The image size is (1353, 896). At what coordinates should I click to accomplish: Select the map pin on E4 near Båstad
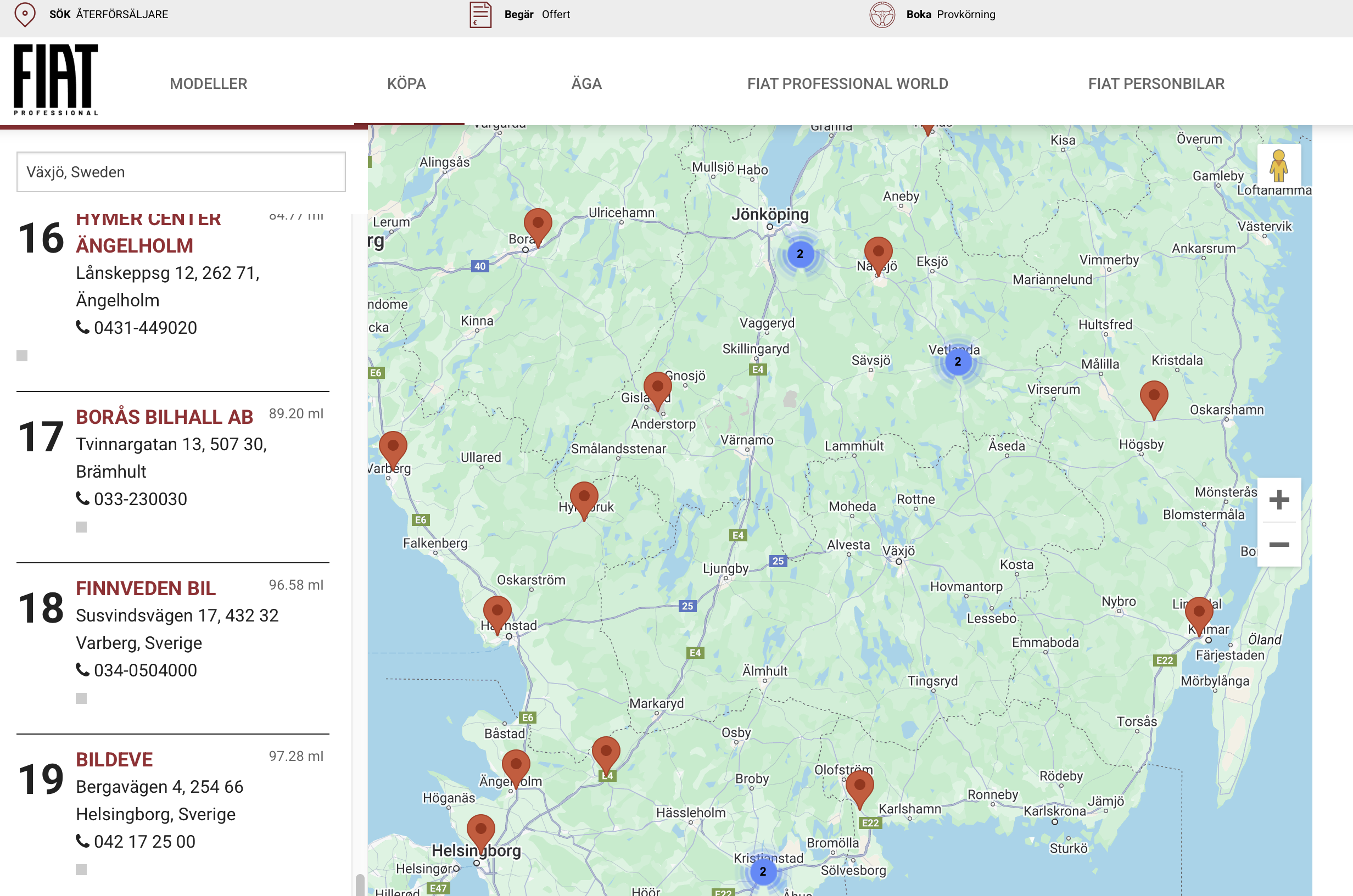606,755
